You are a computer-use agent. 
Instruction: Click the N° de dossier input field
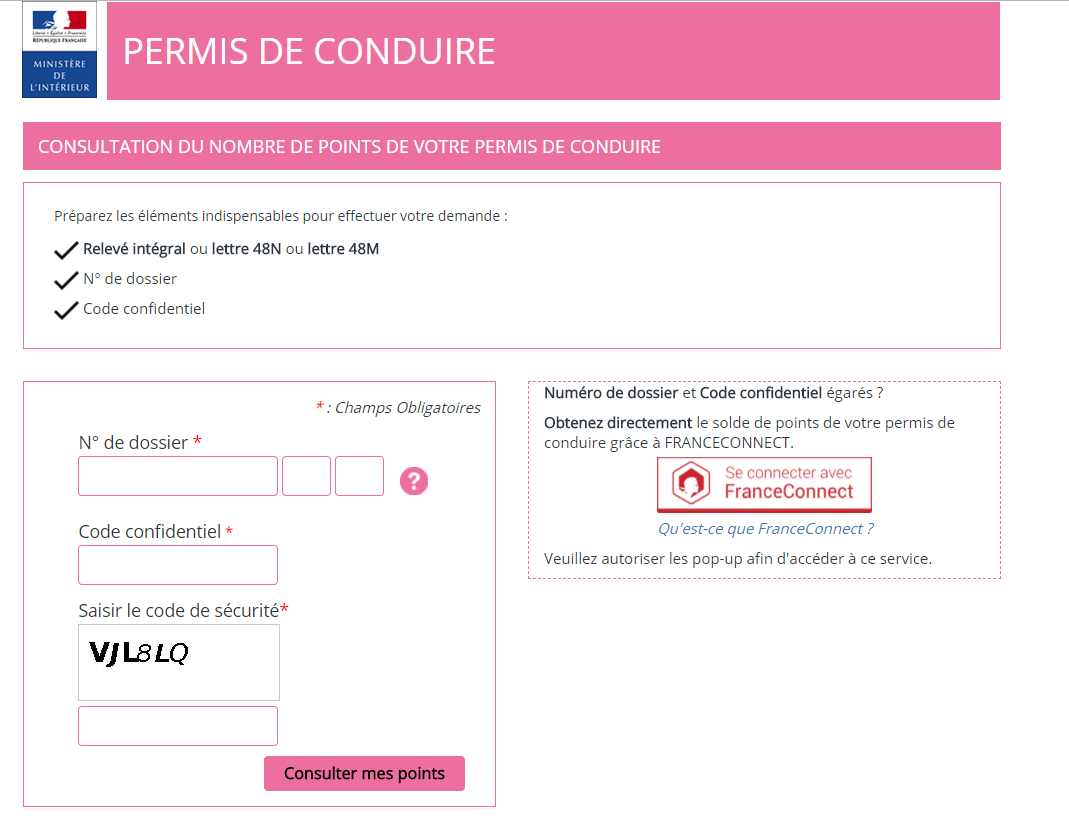177,475
